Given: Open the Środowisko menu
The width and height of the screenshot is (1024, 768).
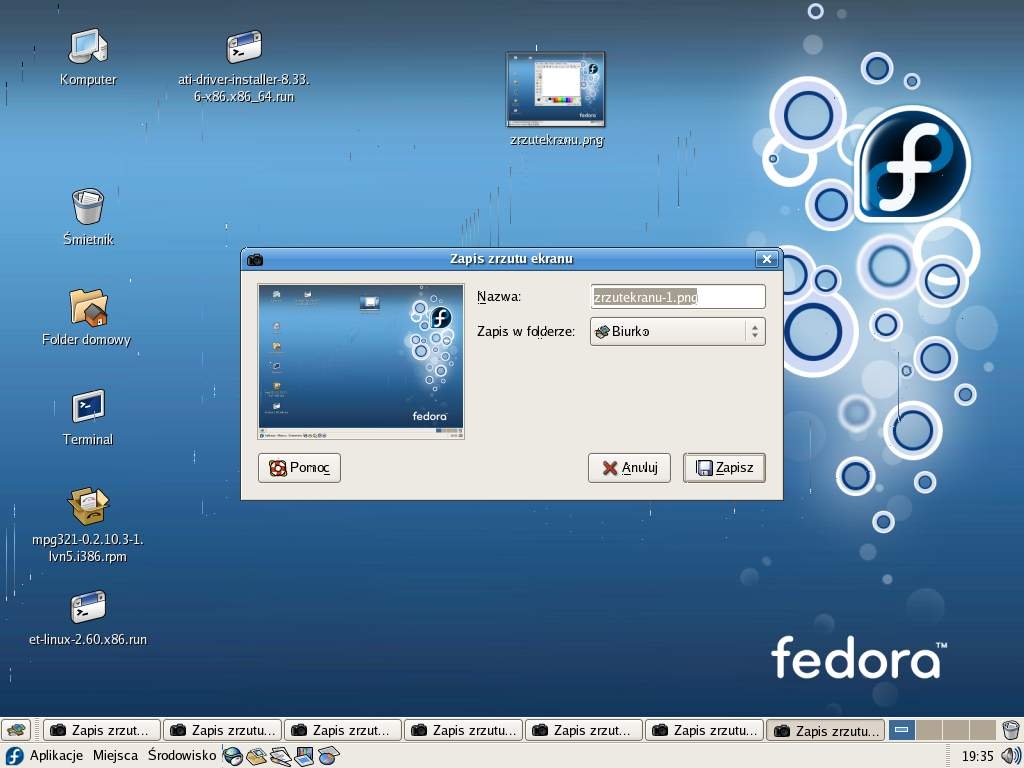Looking at the screenshot, I should coord(182,756).
